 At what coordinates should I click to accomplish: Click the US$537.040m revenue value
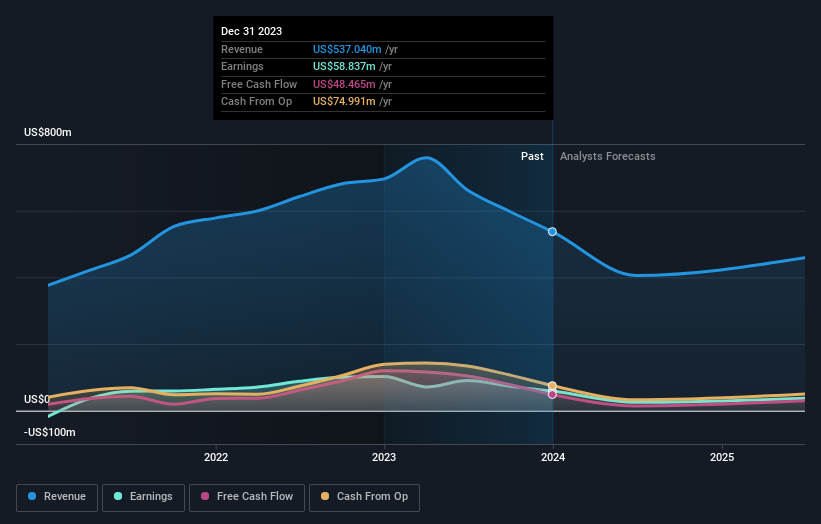(347, 49)
